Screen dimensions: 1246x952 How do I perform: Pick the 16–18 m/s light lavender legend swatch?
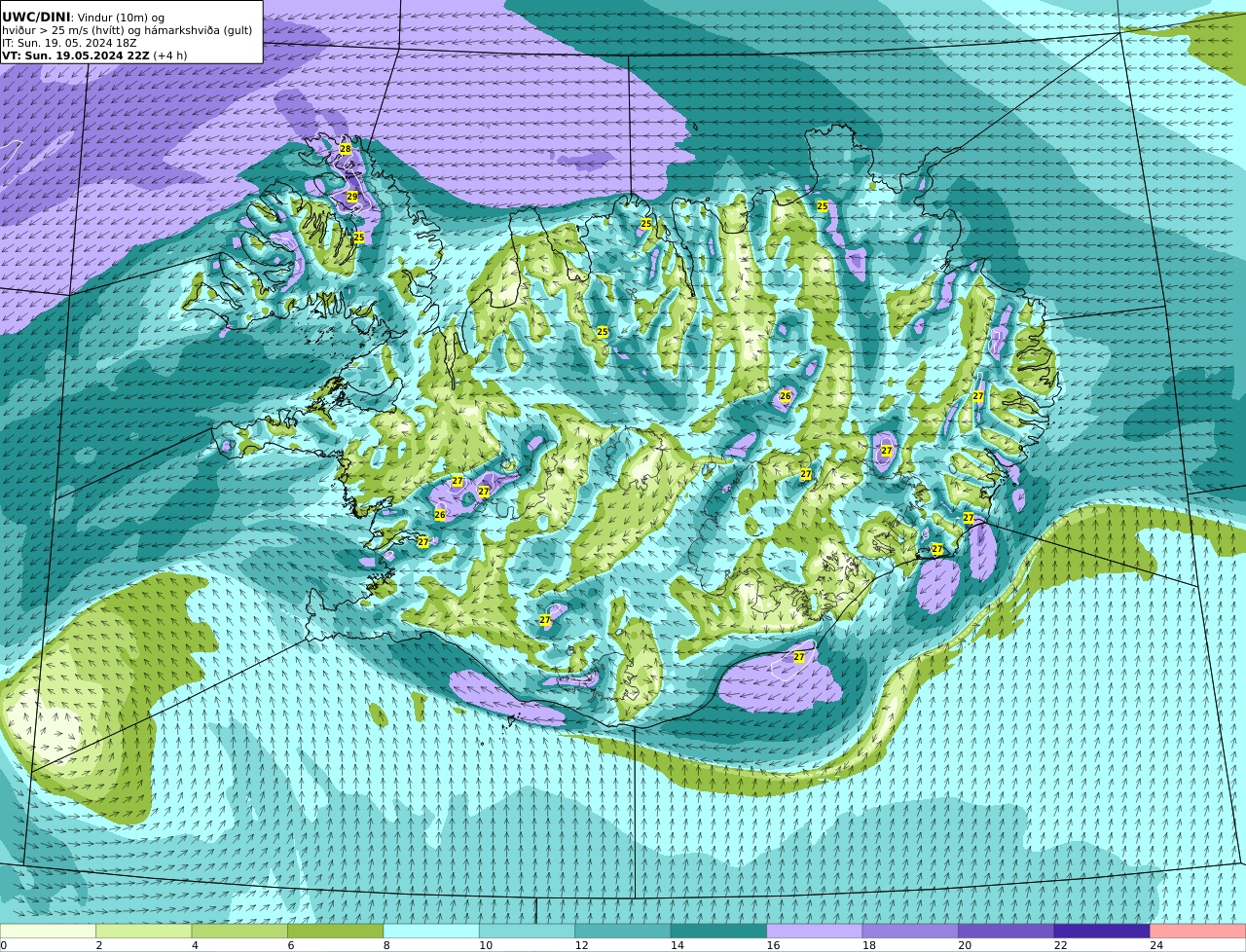[815, 931]
